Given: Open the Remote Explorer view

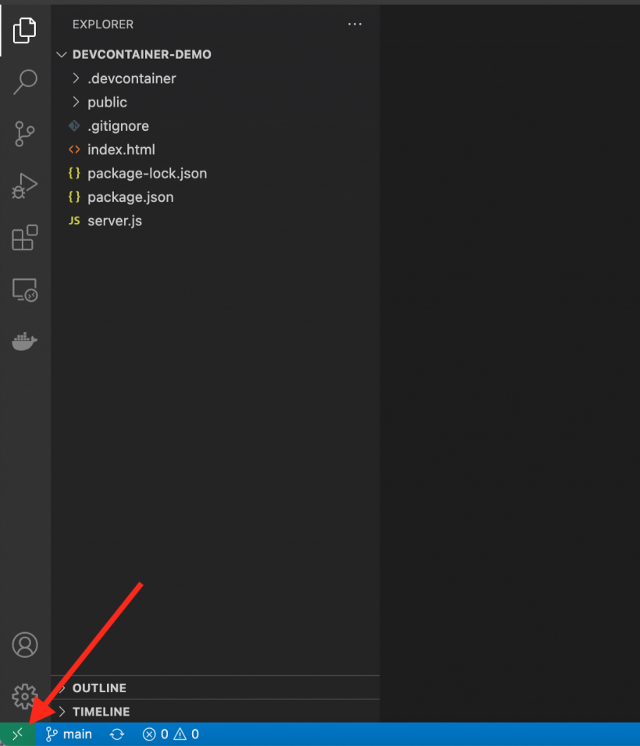Looking at the screenshot, I should click(25, 290).
